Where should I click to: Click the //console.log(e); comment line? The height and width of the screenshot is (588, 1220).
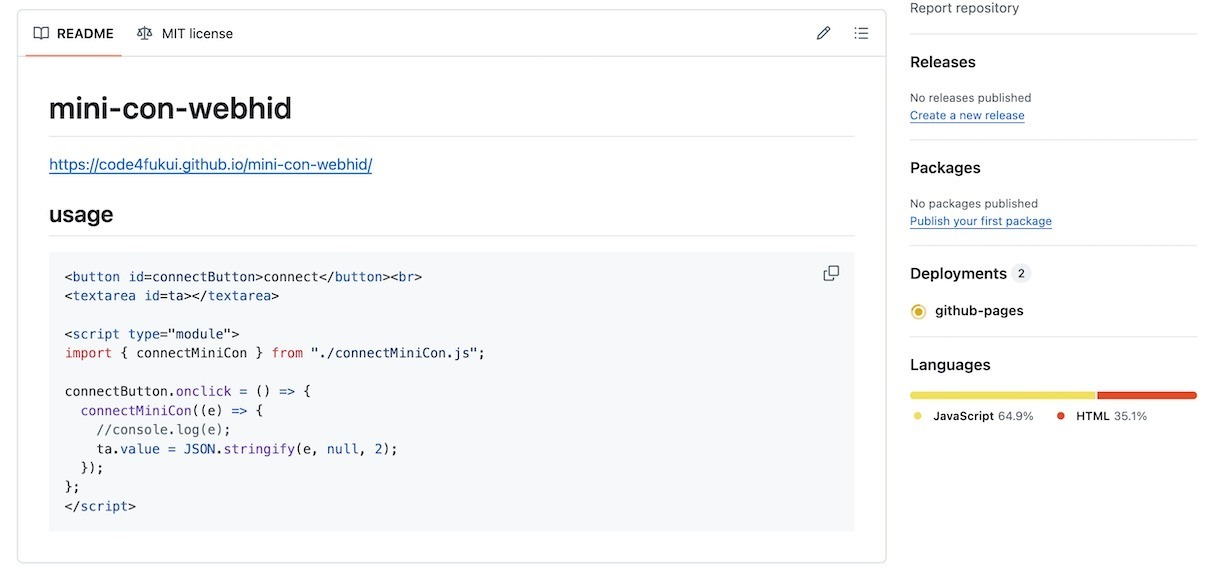click(x=163, y=430)
